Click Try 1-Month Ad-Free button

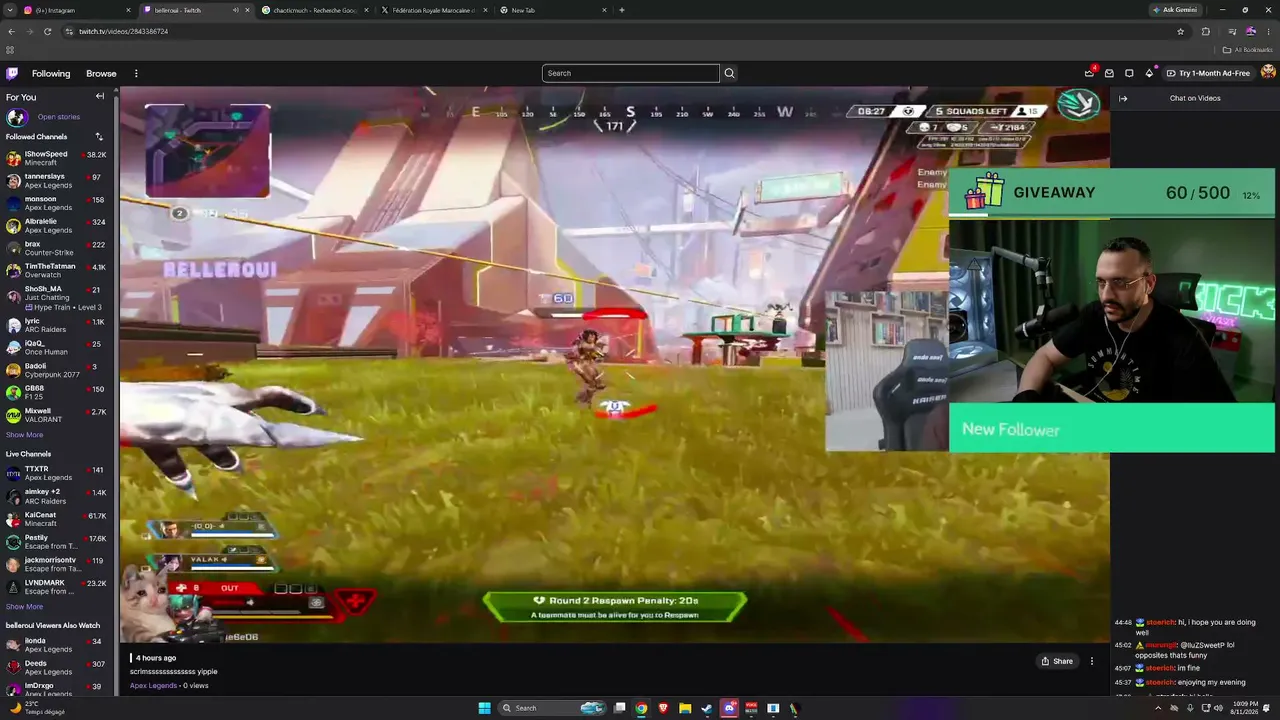(1208, 73)
